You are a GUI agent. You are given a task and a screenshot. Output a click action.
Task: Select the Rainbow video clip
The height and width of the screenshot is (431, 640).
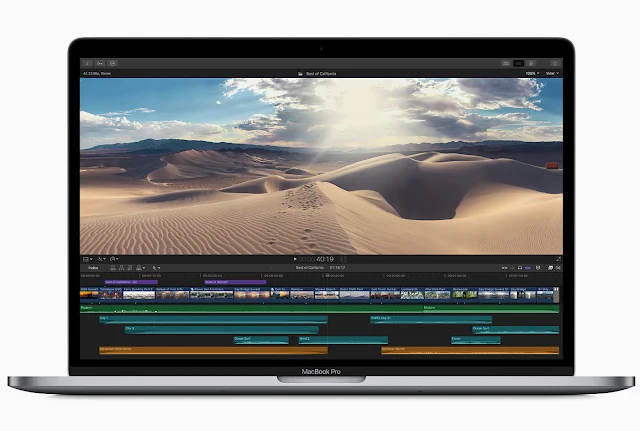(x=302, y=293)
